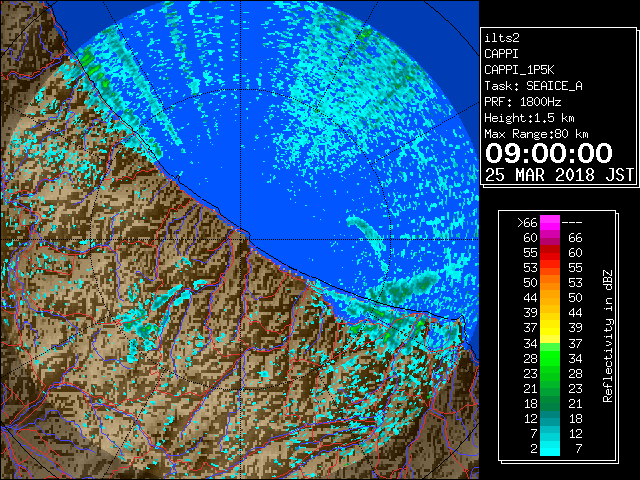Viewport: 640px width, 480px height.
Task: Click the PRF: 1800Hz text
Action: click(522, 102)
